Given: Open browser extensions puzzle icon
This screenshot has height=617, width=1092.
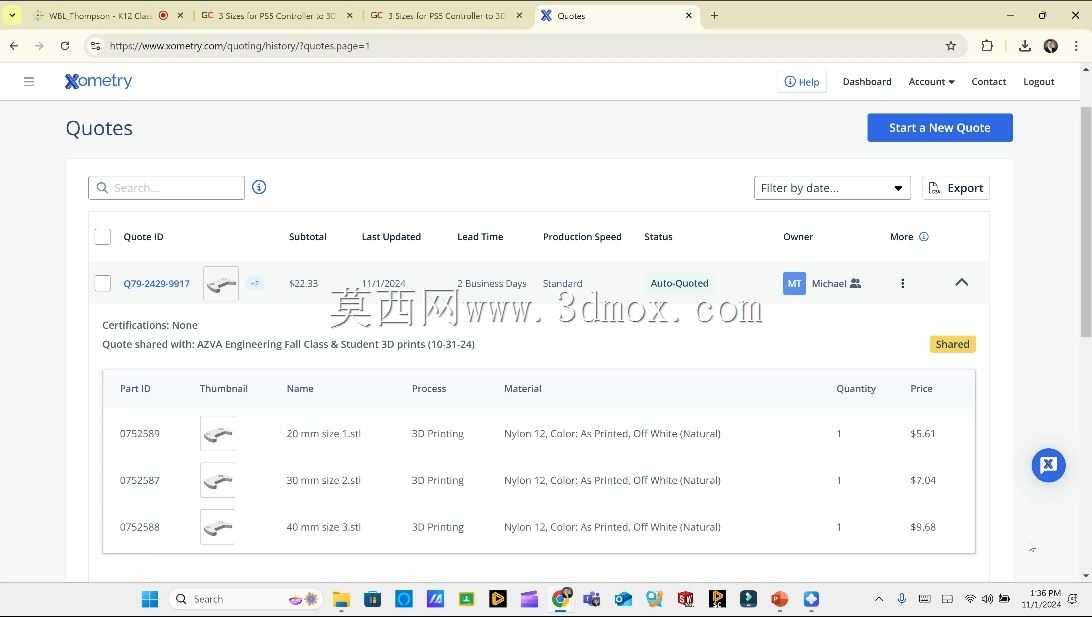Looking at the screenshot, I should (x=987, y=46).
